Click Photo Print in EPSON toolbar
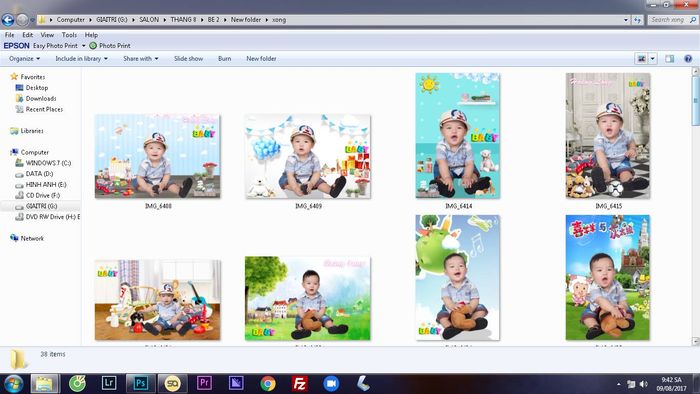The width and height of the screenshot is (700, 394). click(x=115, y=46)
